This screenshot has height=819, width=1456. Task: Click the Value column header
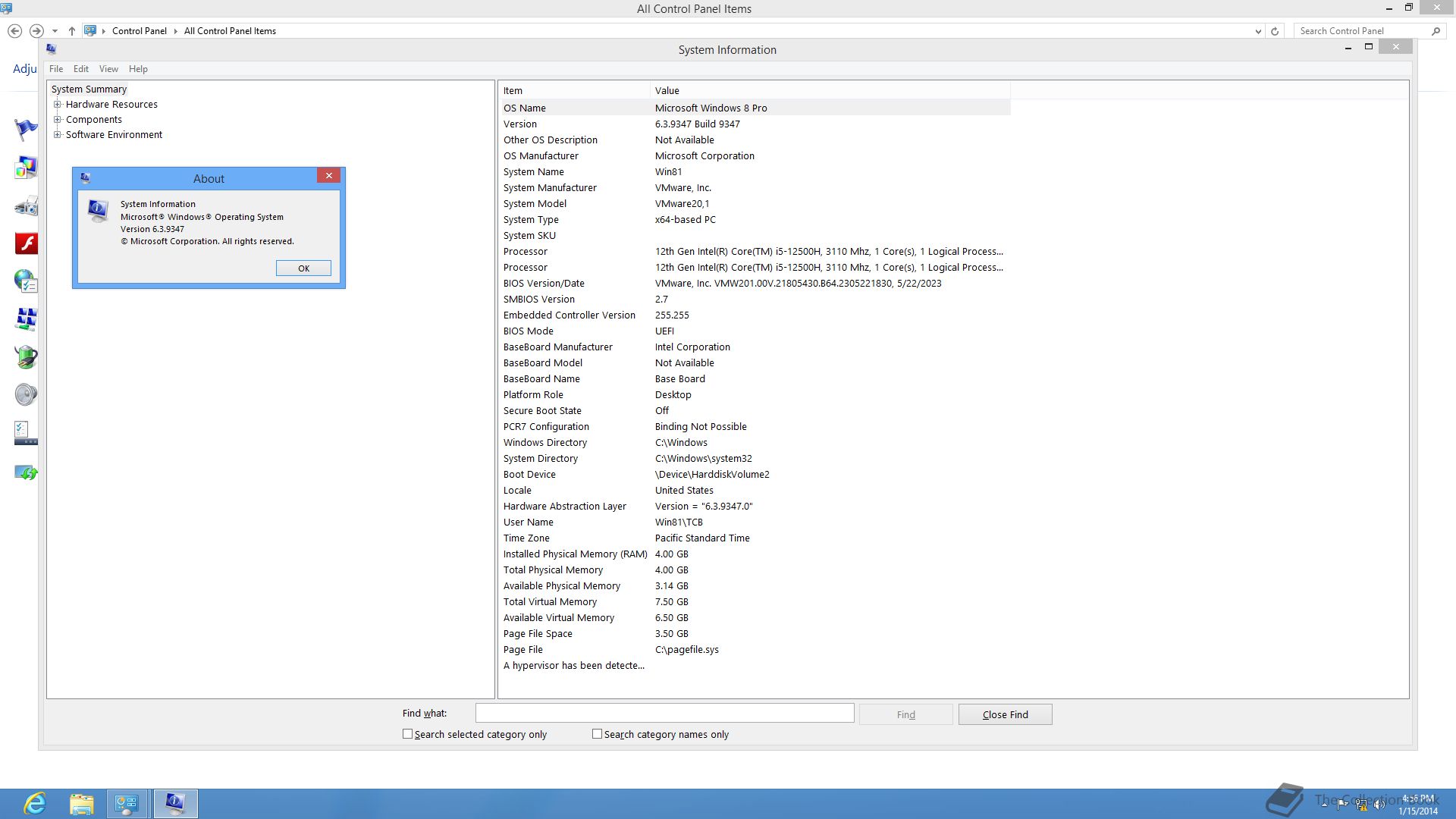830,90
